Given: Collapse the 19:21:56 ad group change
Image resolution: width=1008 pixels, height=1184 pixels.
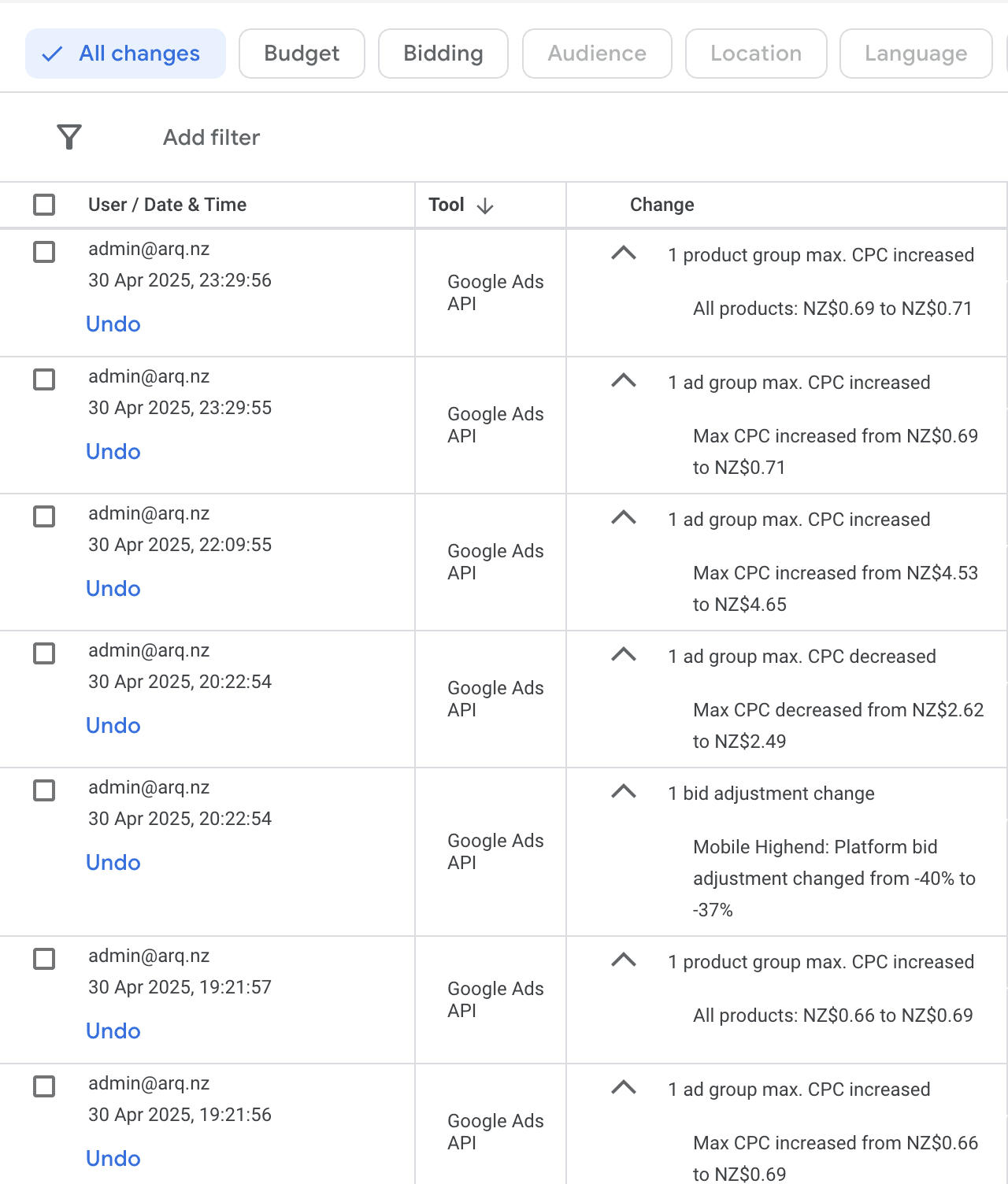Looking at the screenshot, I should (624, 1088).
